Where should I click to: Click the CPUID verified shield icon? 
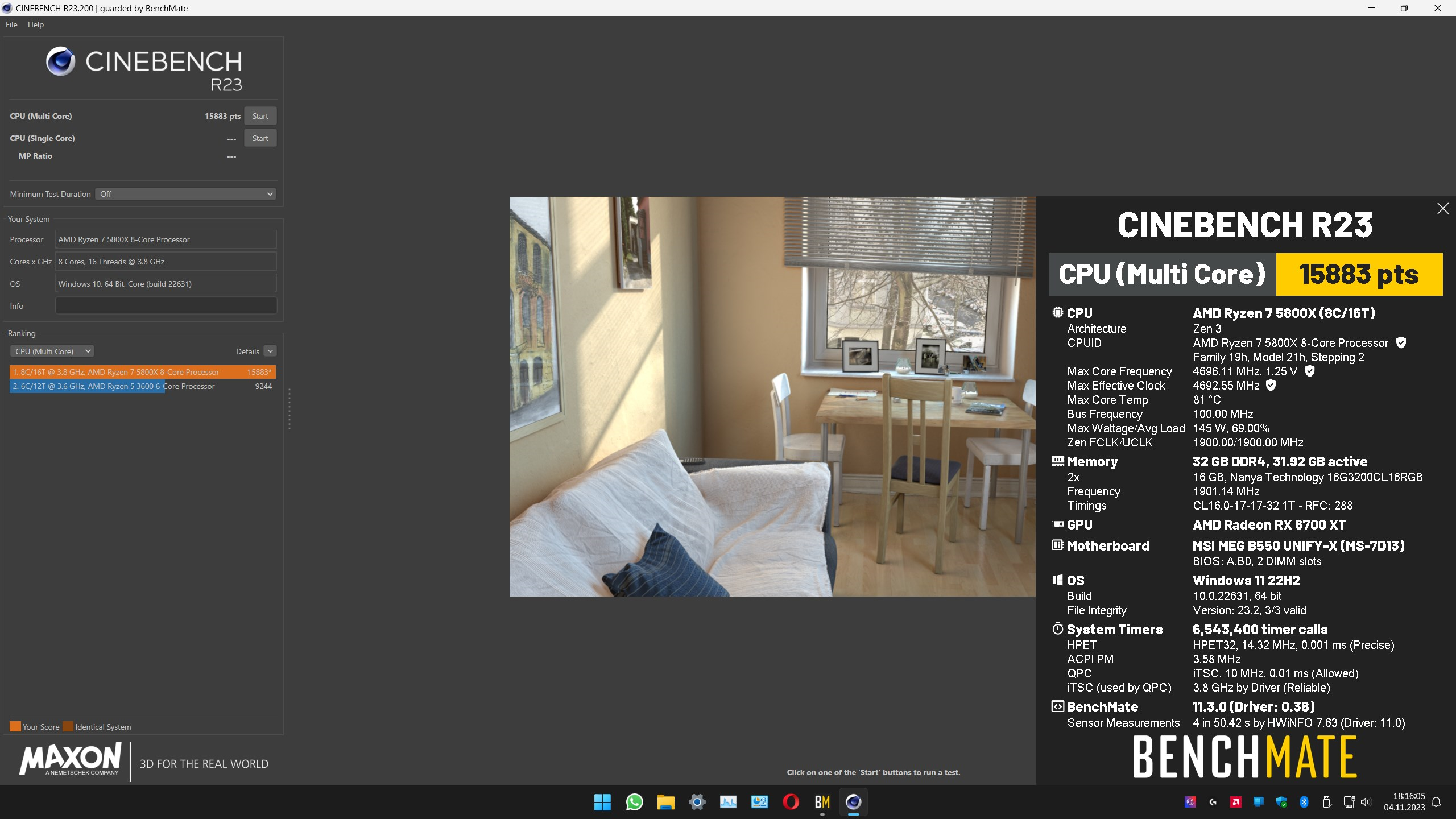coord(1401,342)
